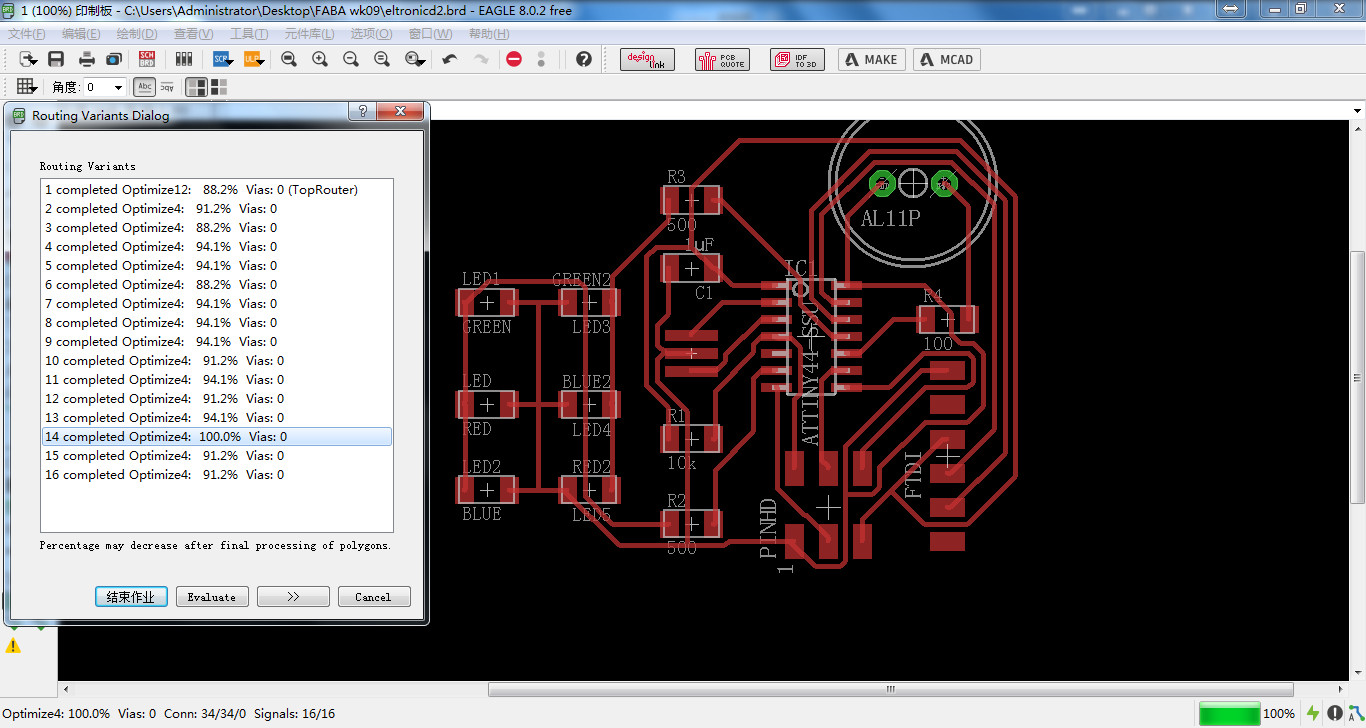Viewport: 1366px width, 728px height.
Task: Save the board with the floppy icon
Action: [x=56, y=59]
